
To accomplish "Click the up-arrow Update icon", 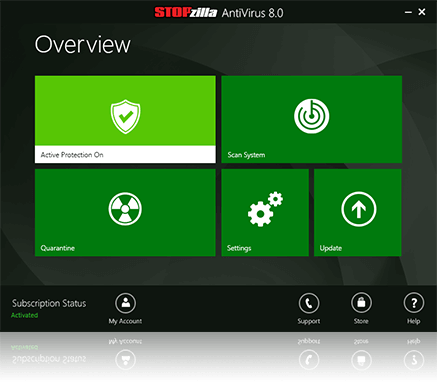I will point(359,209).
